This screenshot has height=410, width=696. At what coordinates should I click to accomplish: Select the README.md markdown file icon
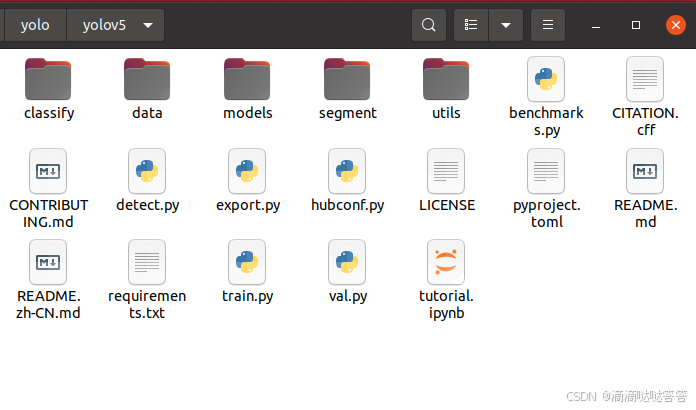645,171
